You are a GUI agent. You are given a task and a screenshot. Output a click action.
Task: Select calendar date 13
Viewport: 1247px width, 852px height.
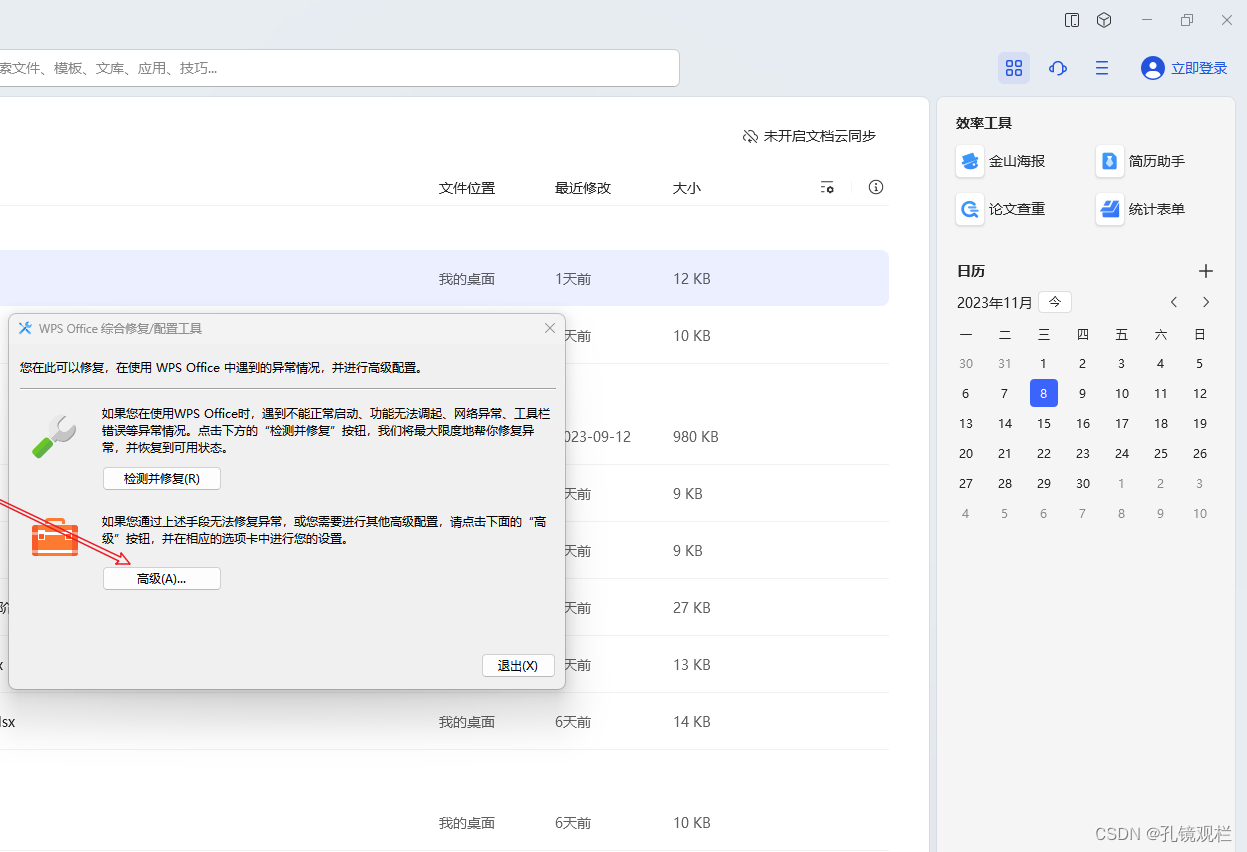[966, 424]
